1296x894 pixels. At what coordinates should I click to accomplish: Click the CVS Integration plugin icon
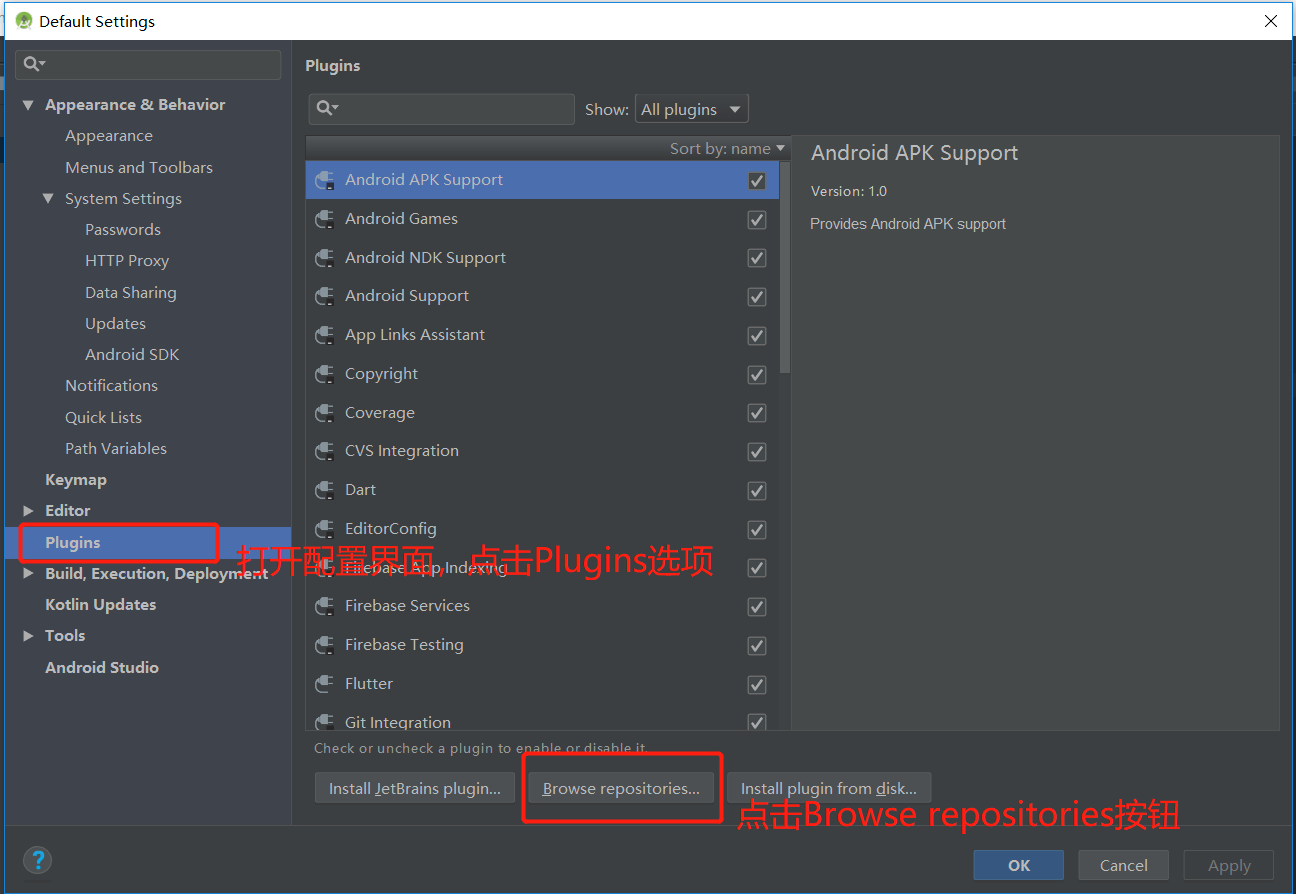tap(324, 451)
